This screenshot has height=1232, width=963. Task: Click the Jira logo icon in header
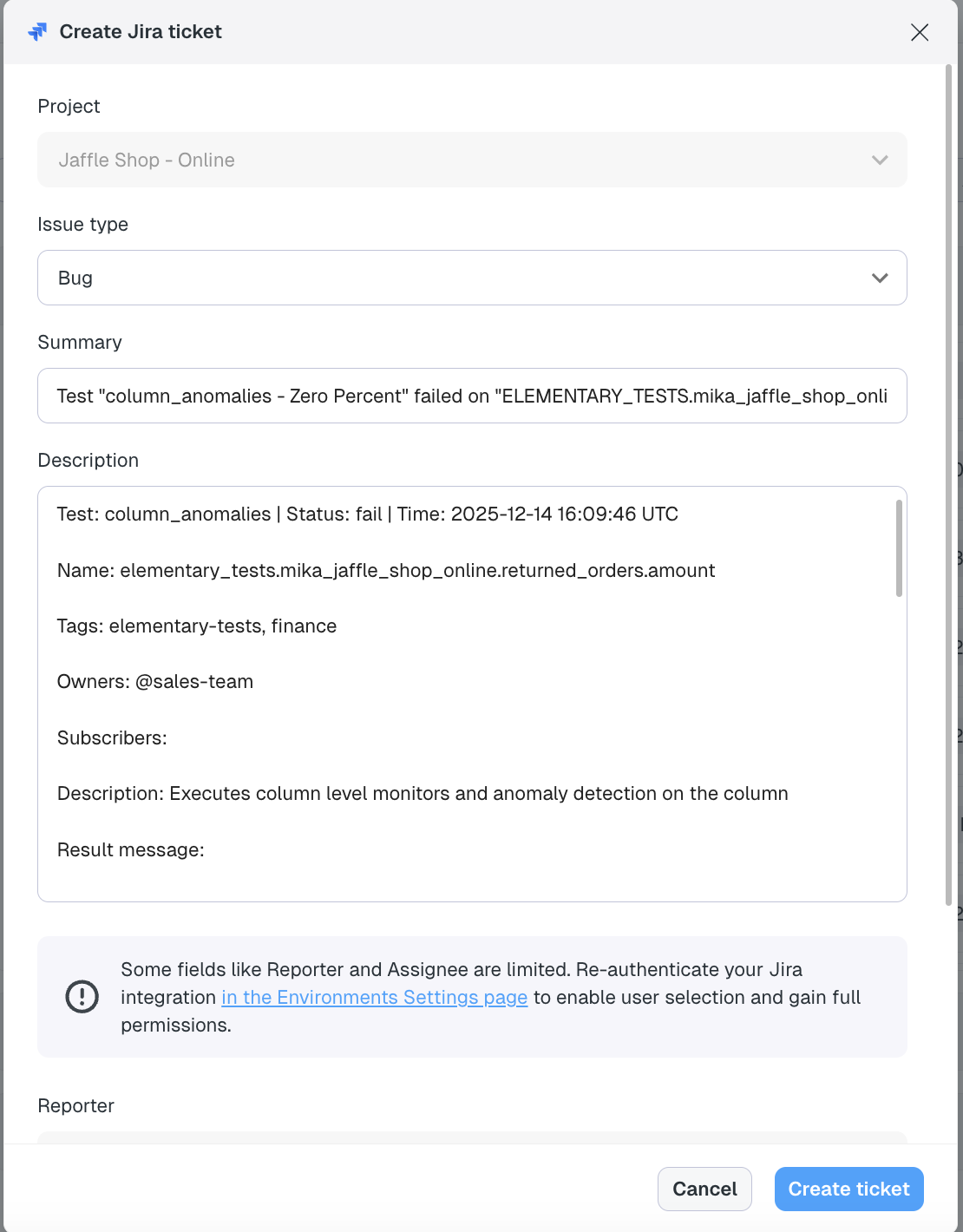37,32
